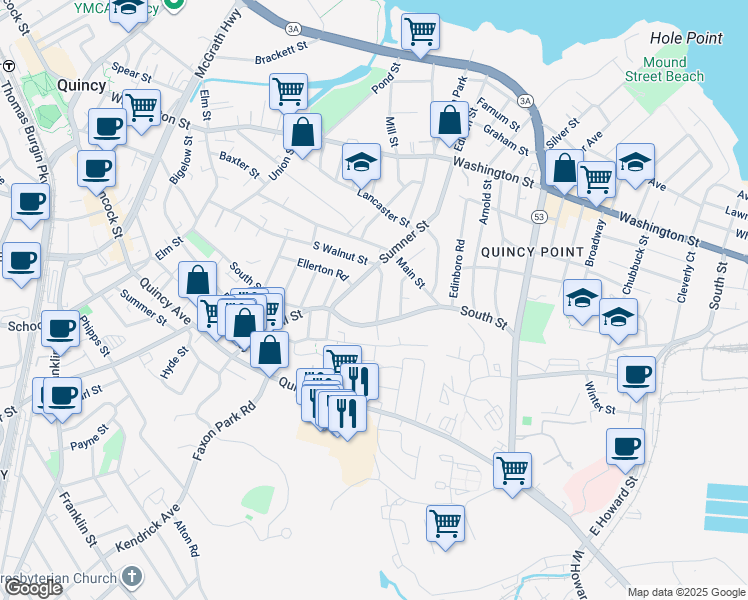Open the shopping bag marker by Silver St

click(x=564, y=168)
